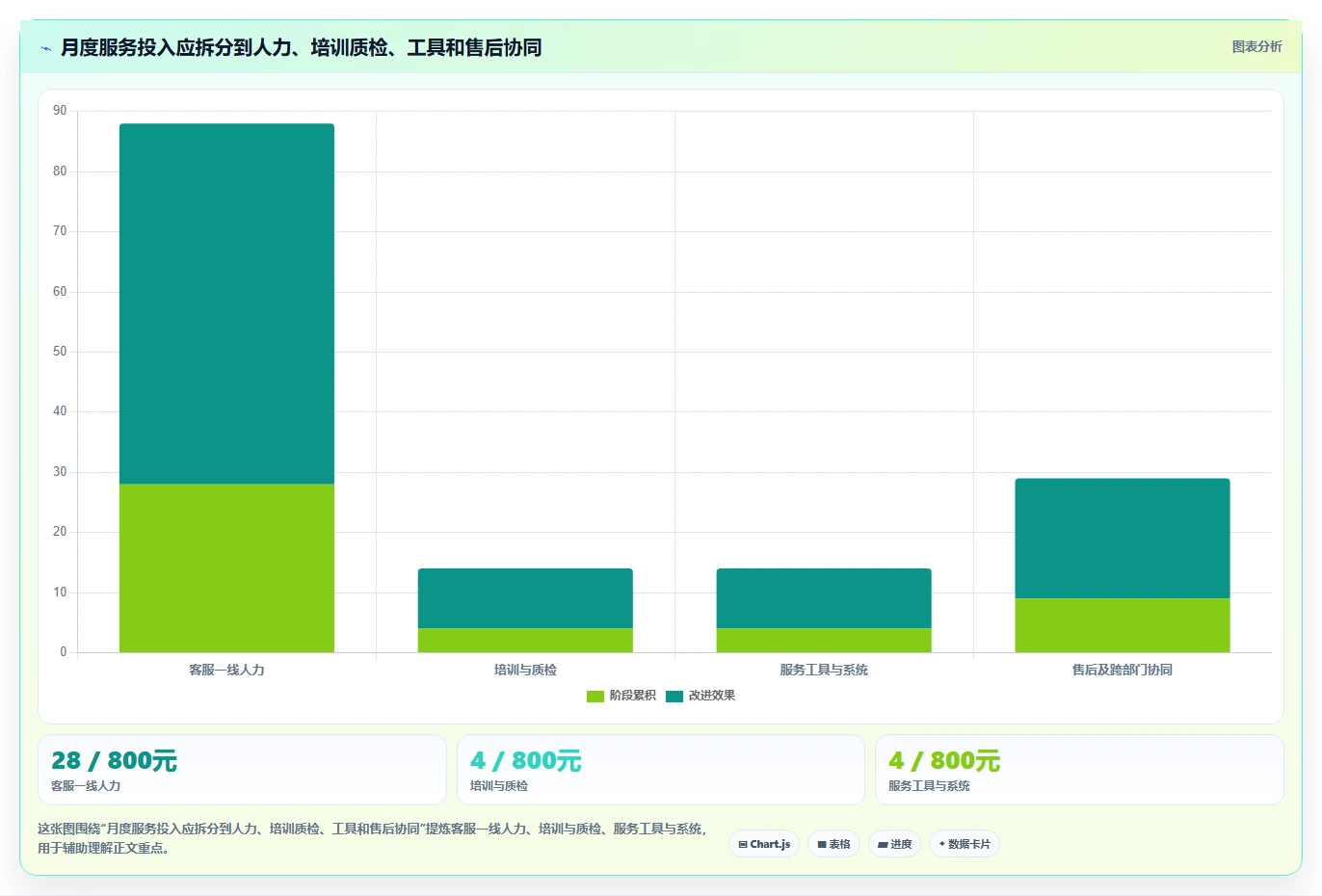
Task: Click the 客服一线人力 caption under 28 / 800元
Action: click(86, 786)
